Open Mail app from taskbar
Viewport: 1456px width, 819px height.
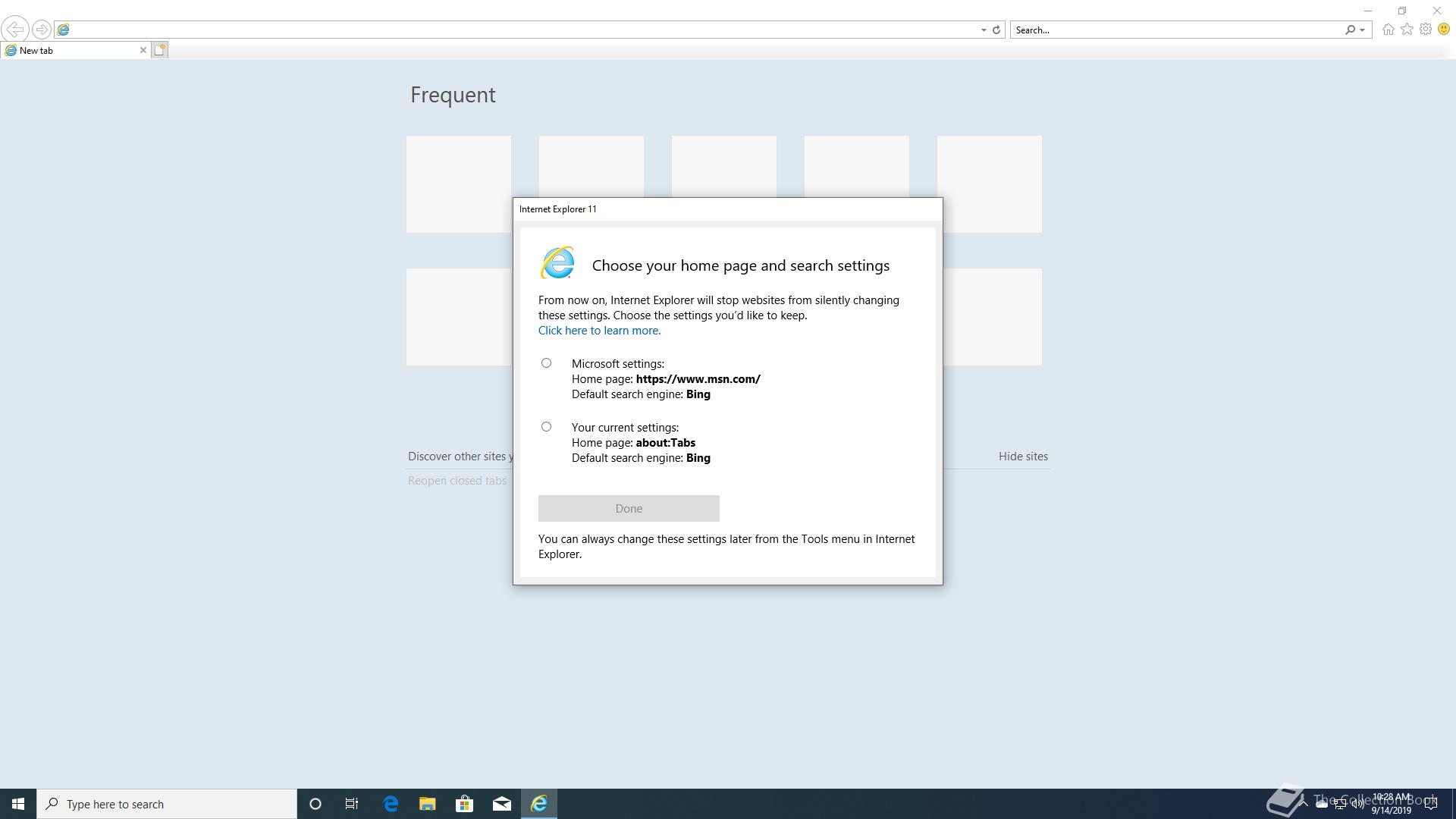click(501, 804)
